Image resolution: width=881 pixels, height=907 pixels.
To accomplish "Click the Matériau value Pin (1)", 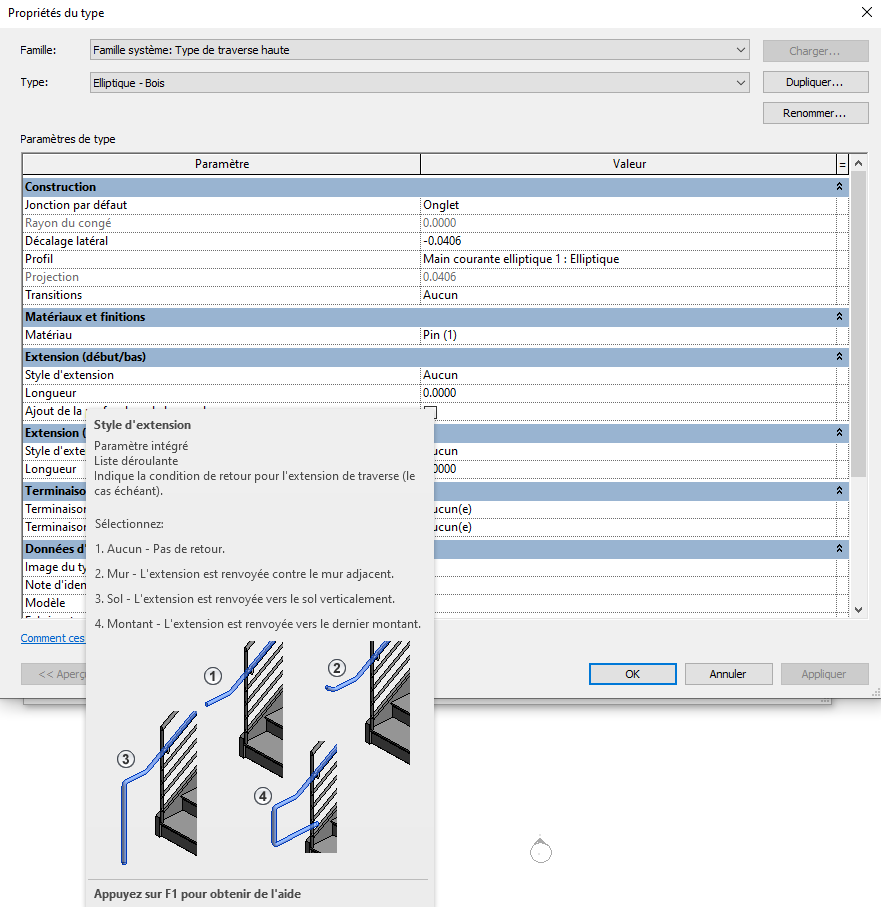I will 627,335.
